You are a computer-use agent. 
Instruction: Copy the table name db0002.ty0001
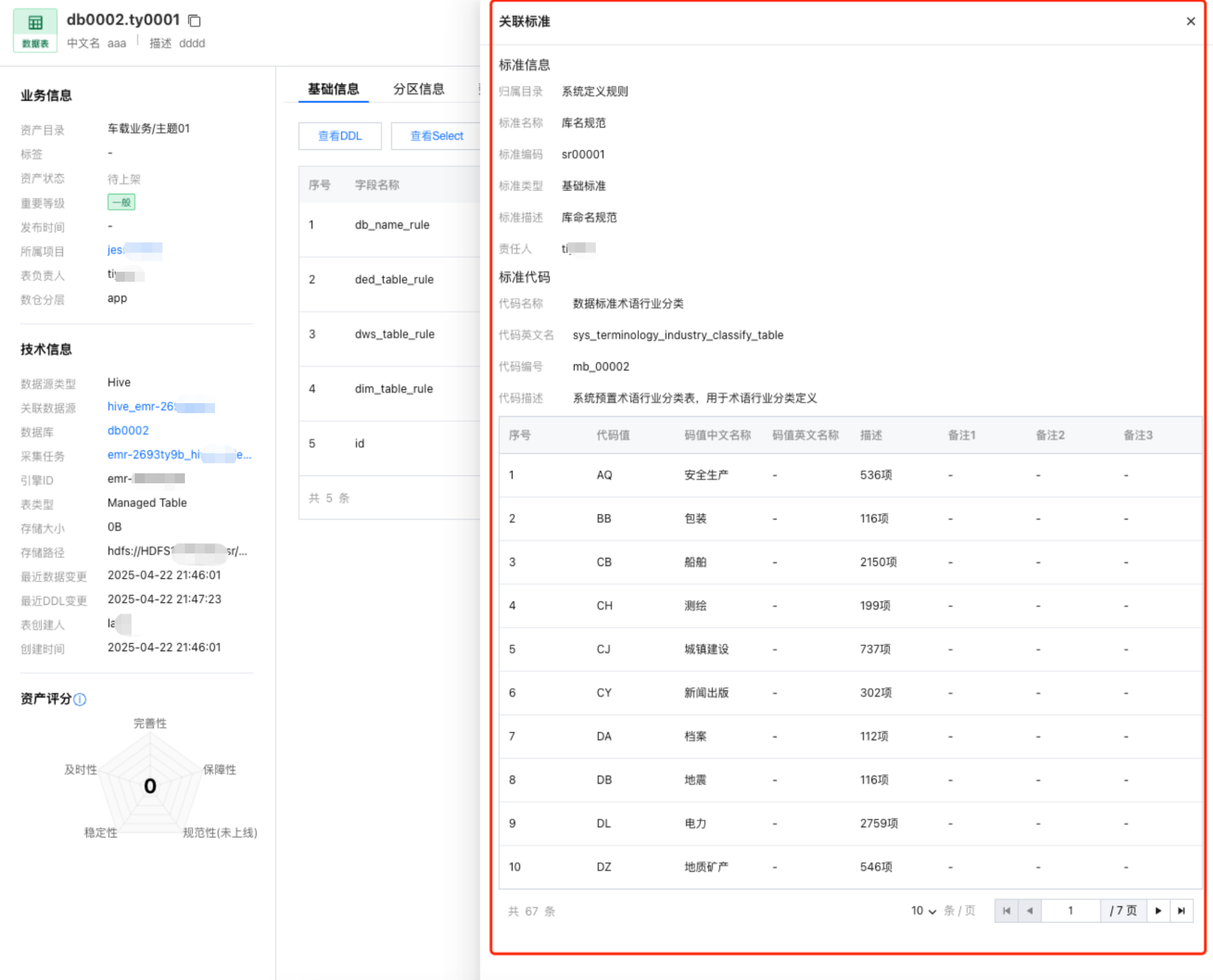pos(194,21)
